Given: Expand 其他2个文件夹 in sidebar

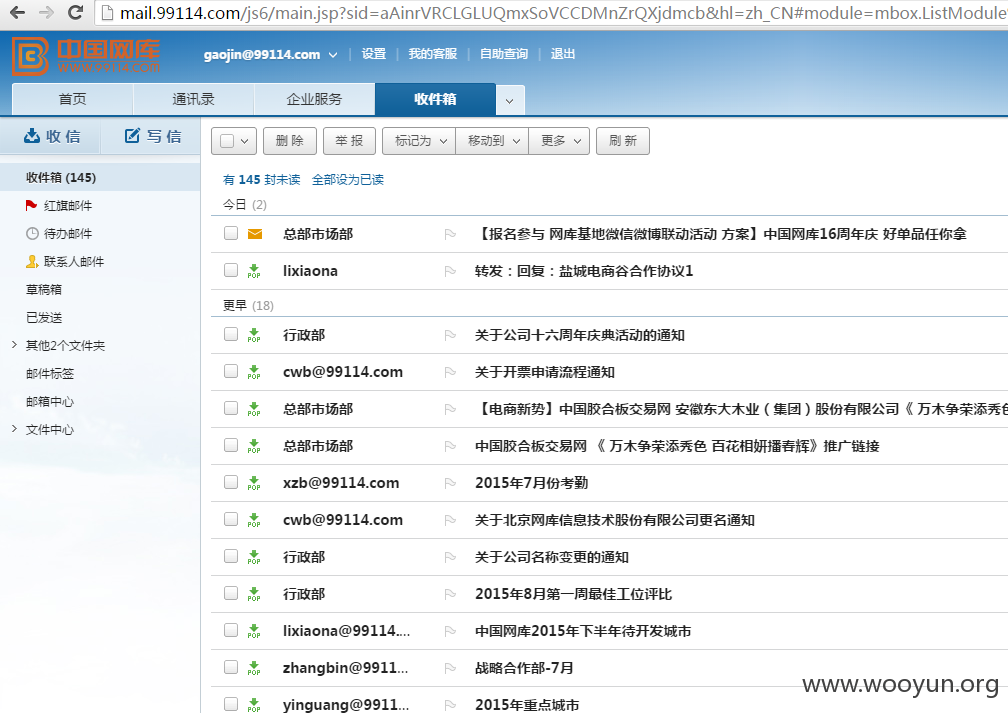Looking at the screenshot, I should (14, 345).
